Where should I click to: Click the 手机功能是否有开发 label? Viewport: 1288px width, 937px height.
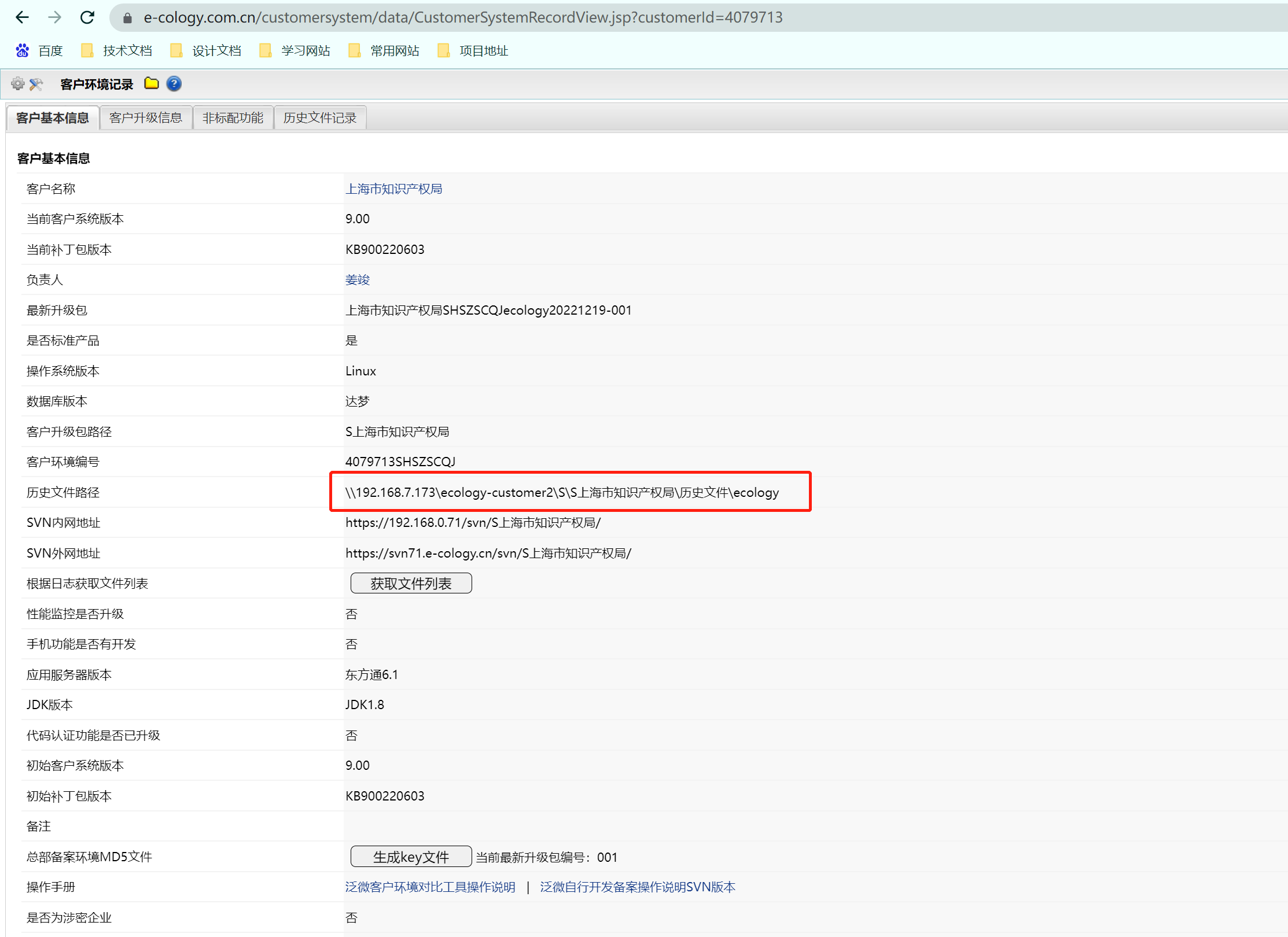pos(81,644)
